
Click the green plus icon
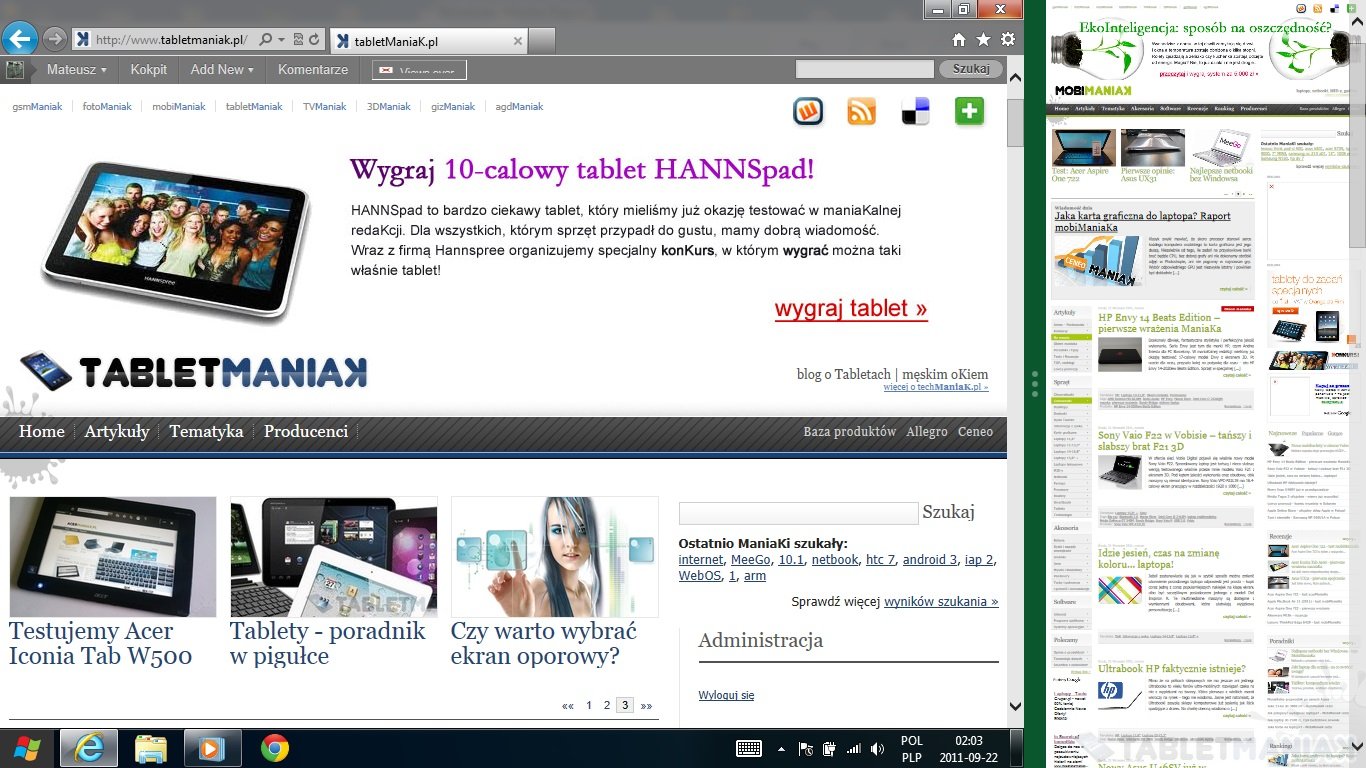[969, 111]
